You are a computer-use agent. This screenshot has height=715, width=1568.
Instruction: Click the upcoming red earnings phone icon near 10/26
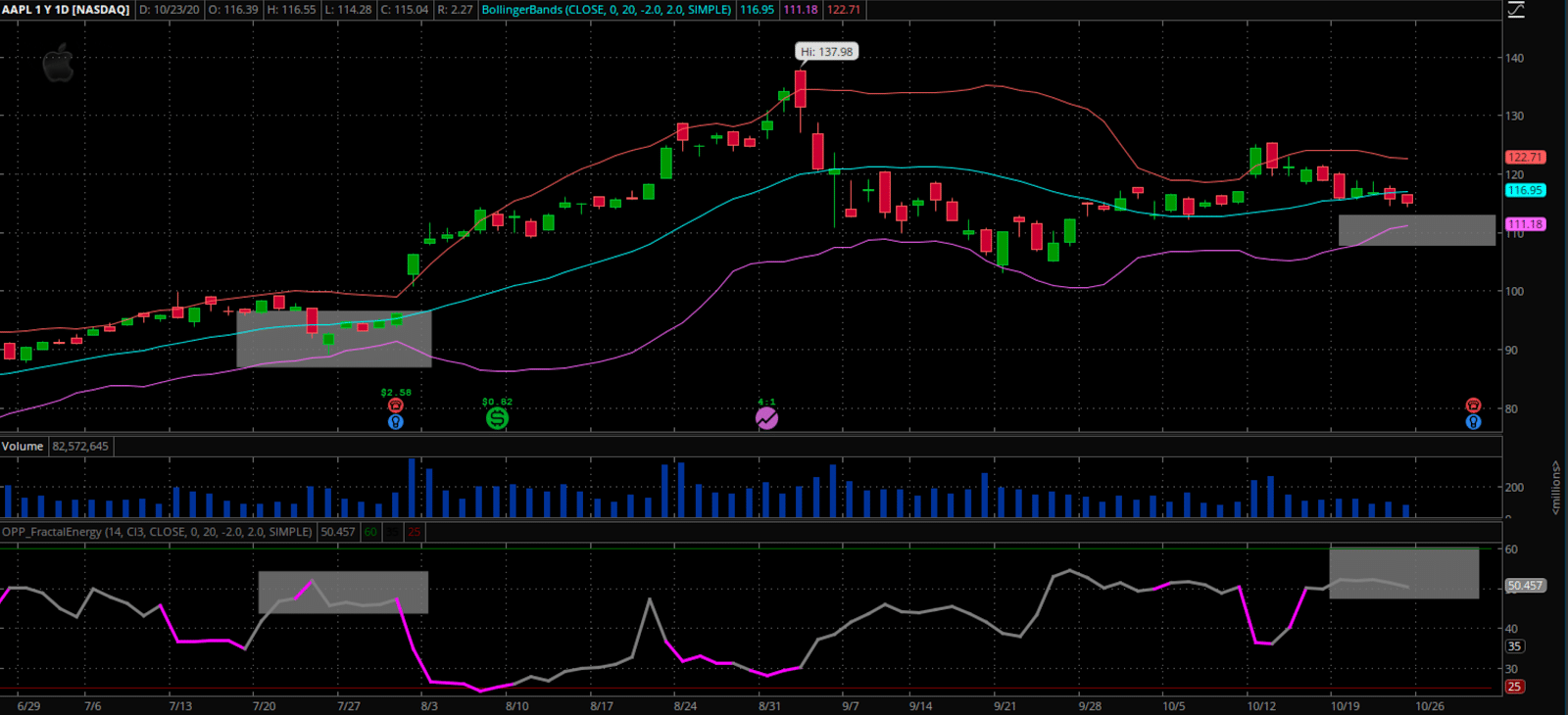point(1473,405)
